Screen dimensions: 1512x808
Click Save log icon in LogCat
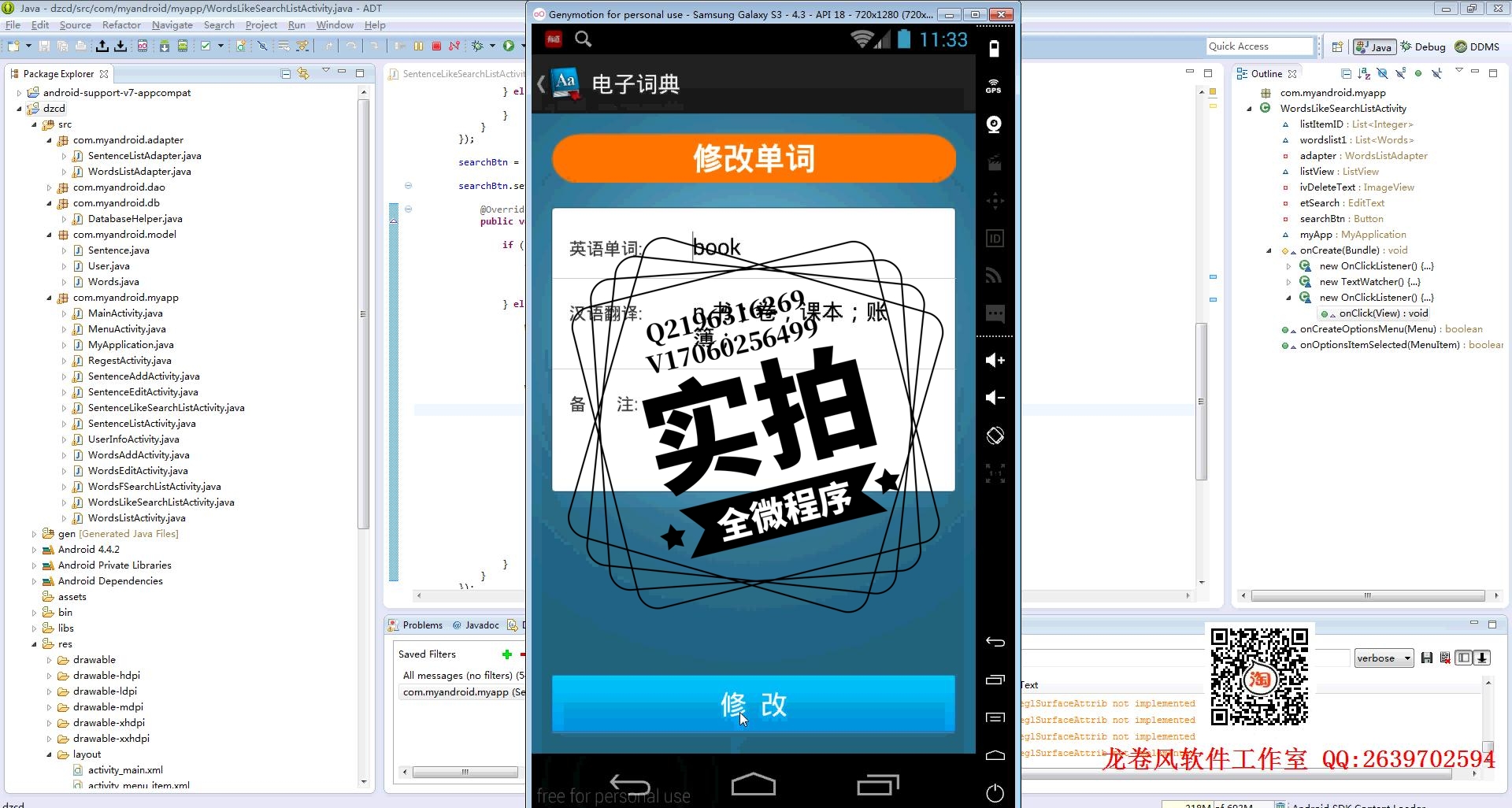pos(1427,658)
